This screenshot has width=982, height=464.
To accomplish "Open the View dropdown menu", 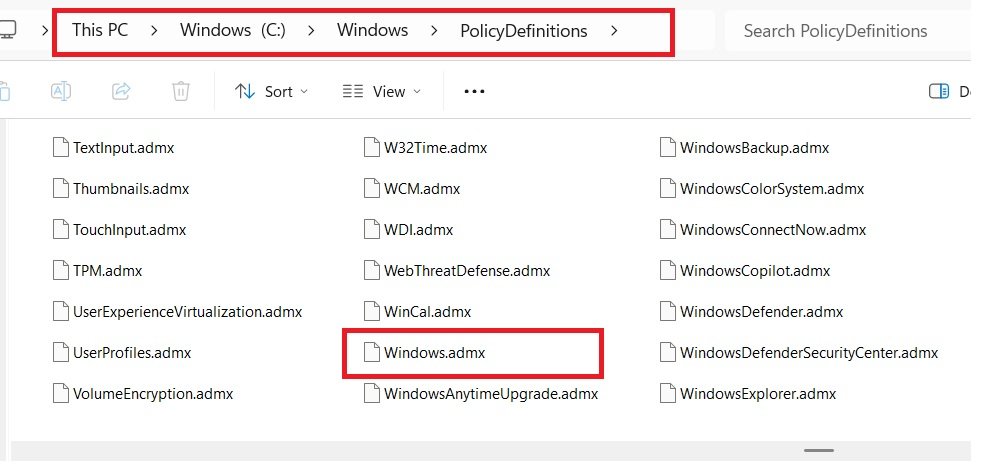I will (382, 91).
